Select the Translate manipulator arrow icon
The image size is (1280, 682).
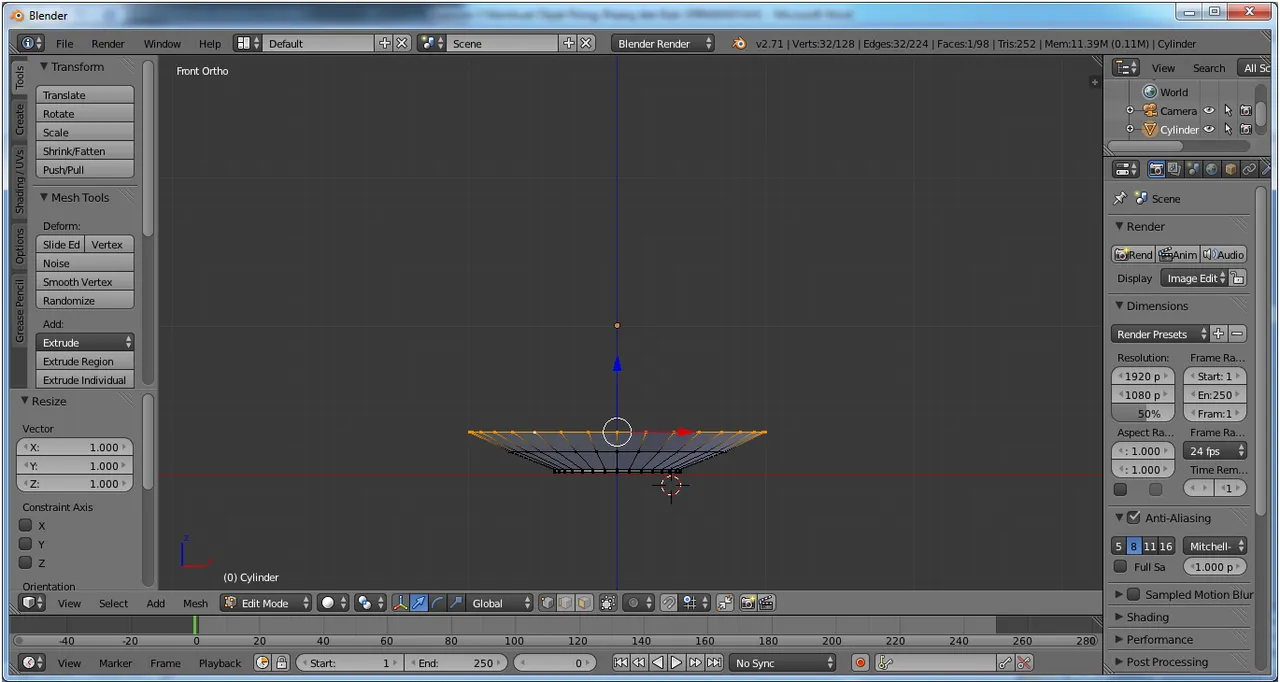point(419,603)
